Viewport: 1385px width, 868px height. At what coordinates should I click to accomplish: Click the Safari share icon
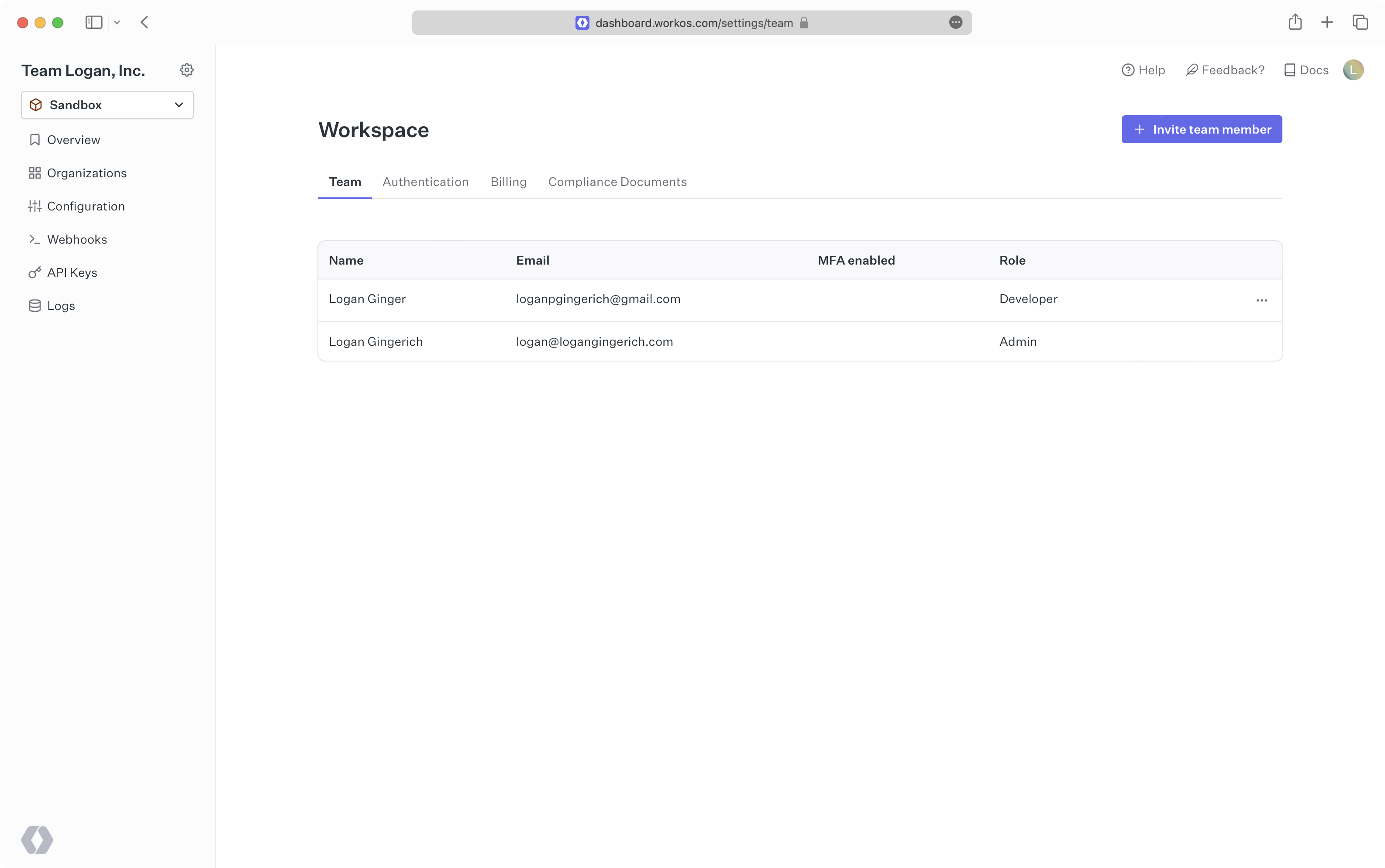click(x=1295, y=22)
